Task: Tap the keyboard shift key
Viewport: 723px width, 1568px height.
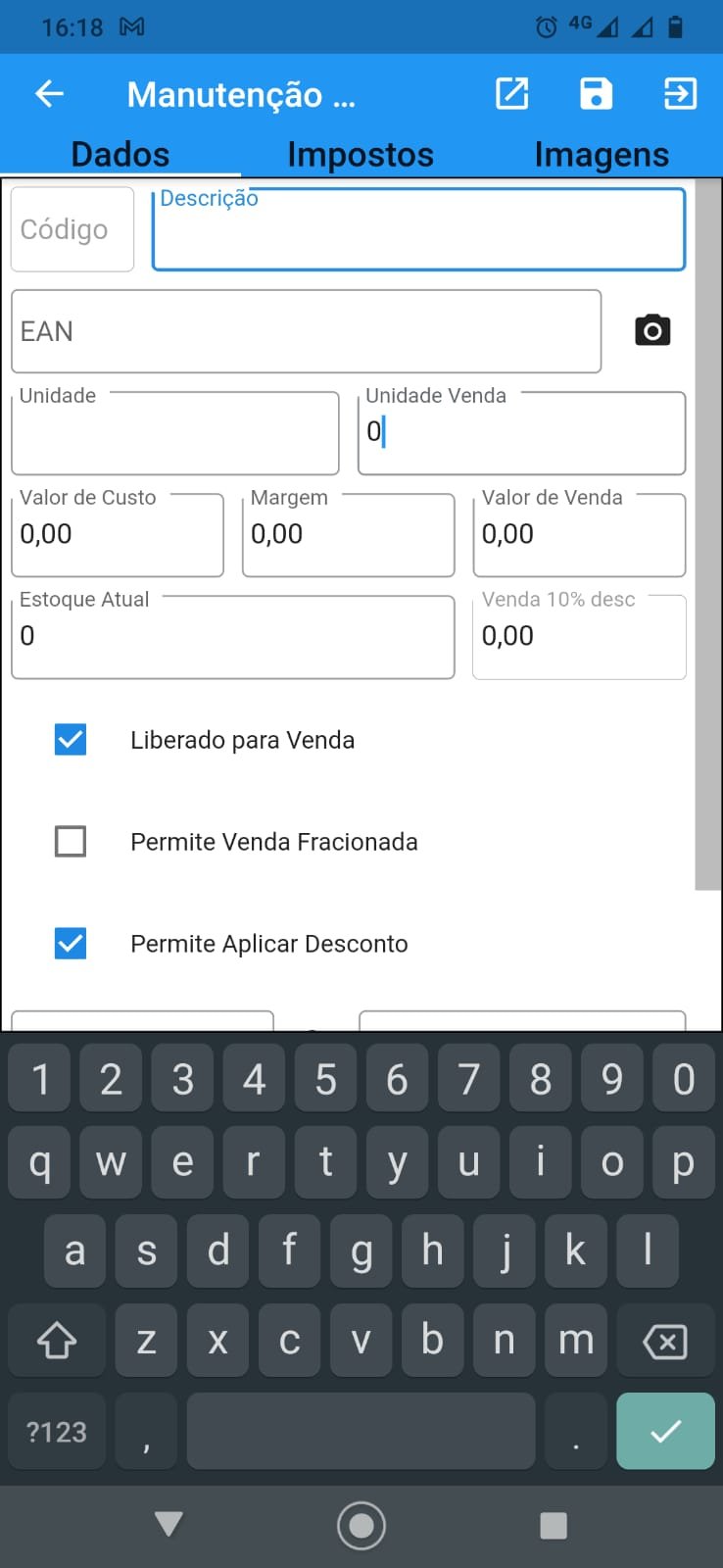Action: 56,1340
